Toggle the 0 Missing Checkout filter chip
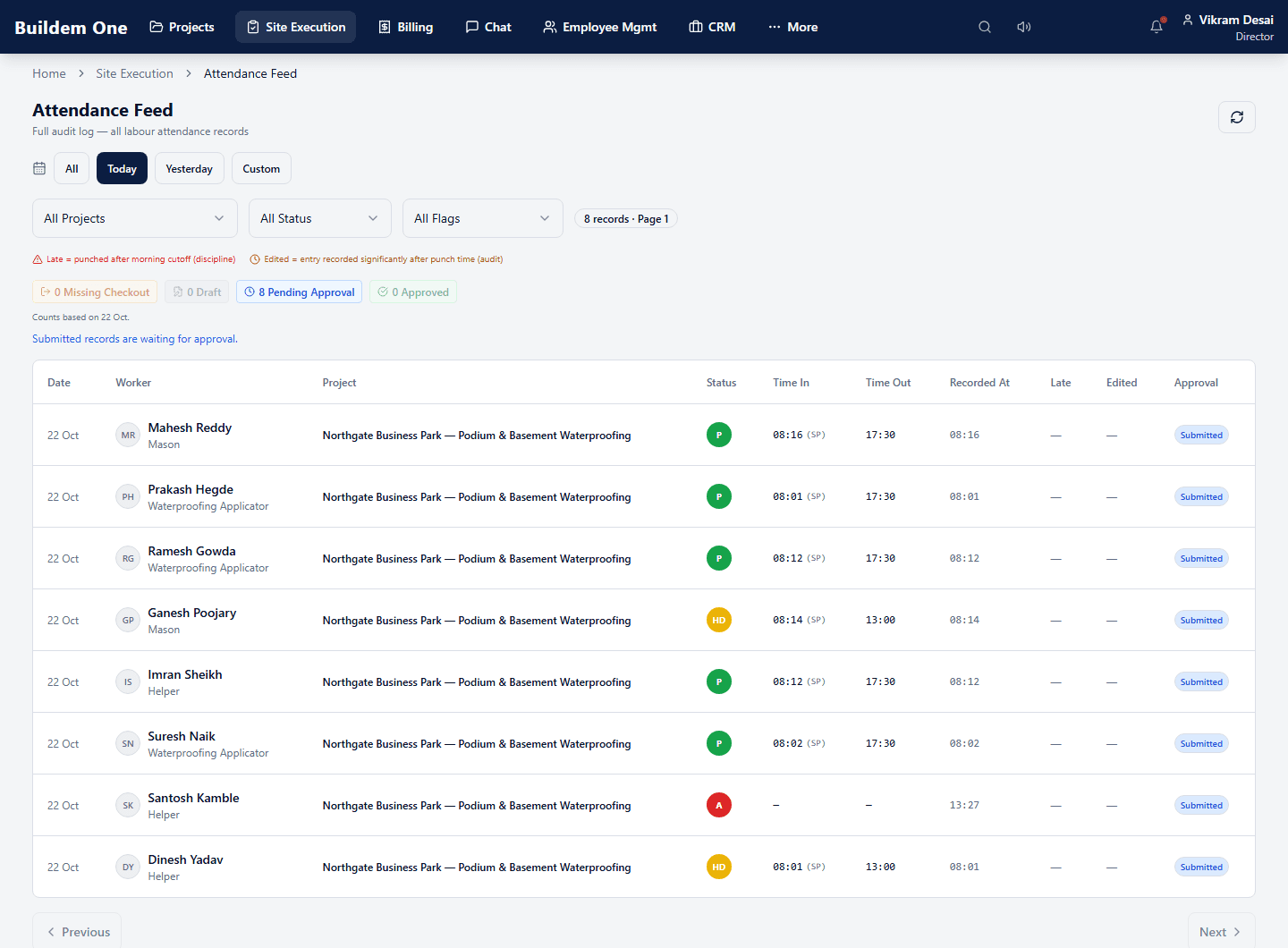 pyautogui.click(x=95, y=292)
